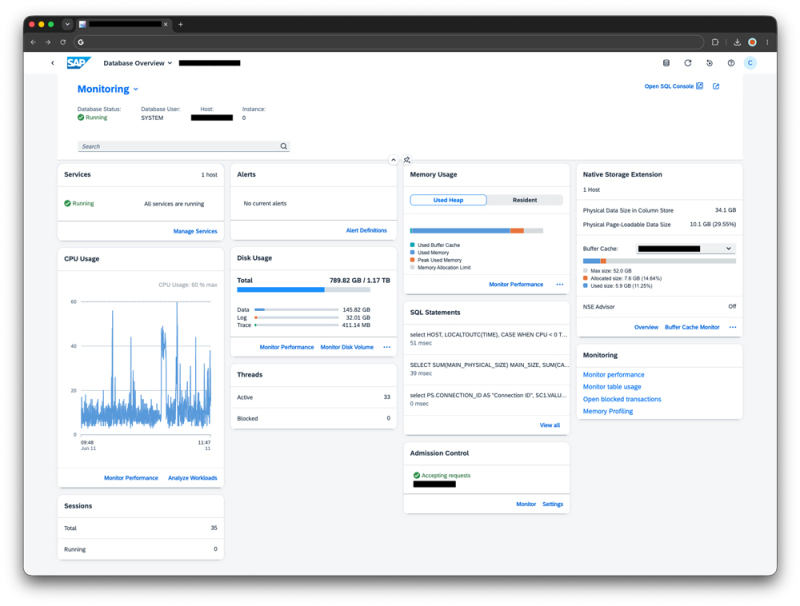The image size is (800, 606).
Task: Open Disk Usage more options menu
Action: pyautogui.click(x=387, y=347)
